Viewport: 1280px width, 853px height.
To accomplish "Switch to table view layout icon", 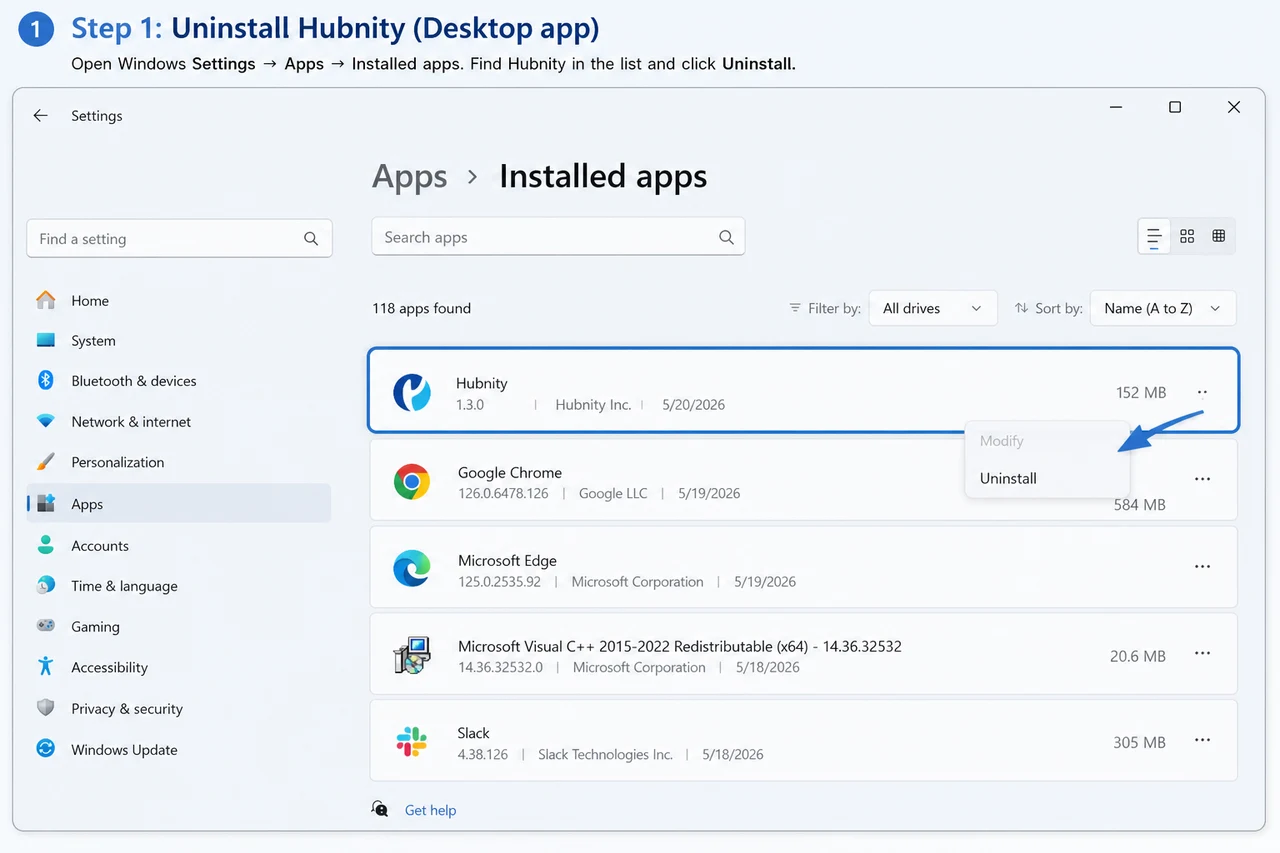I will tap(1218, 236).
